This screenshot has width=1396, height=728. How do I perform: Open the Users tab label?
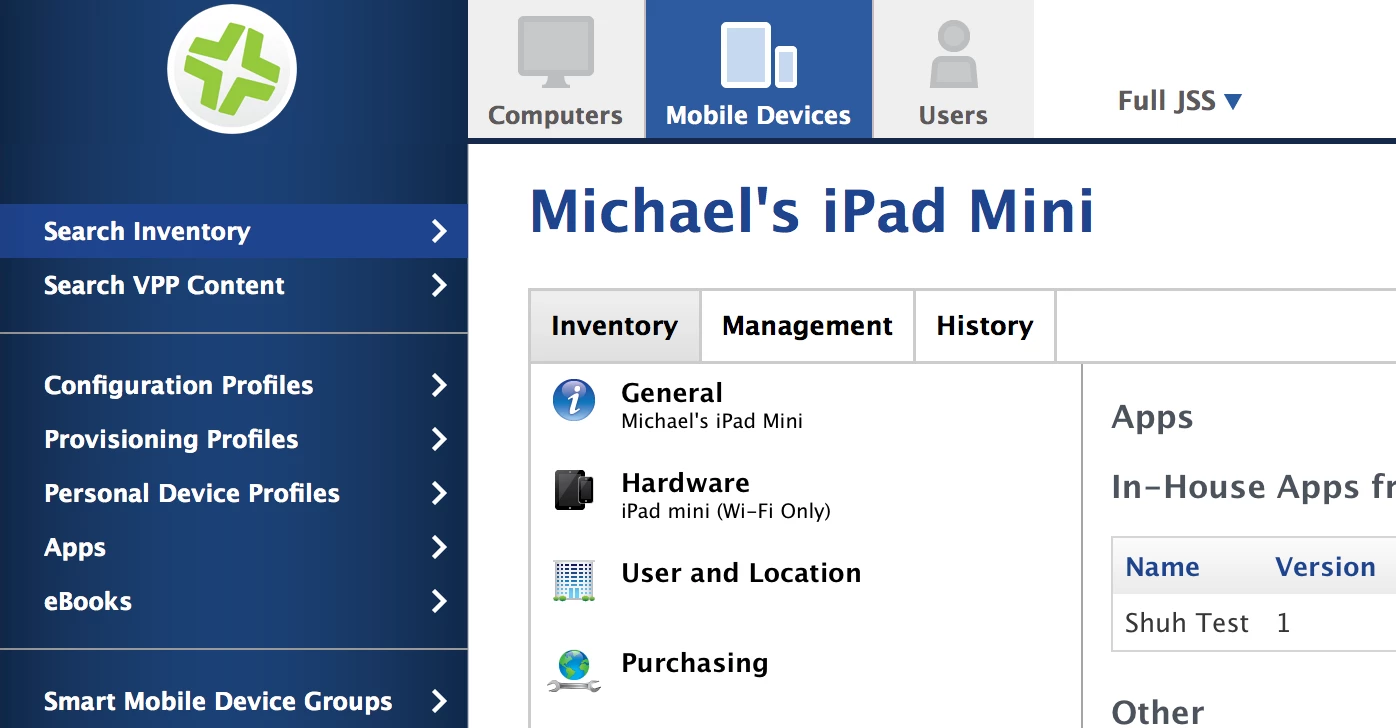point(953,116)
